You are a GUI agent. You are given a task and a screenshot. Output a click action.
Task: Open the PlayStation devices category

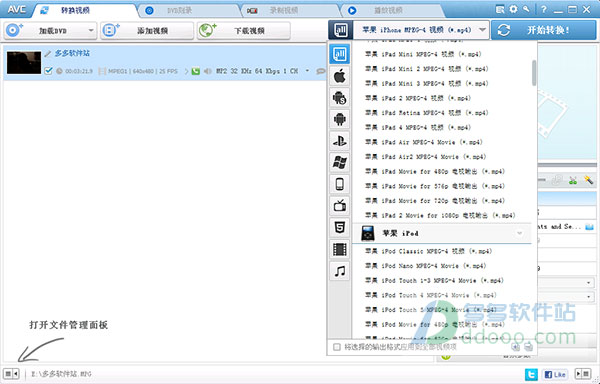pyautogui.click(x=339, y=141)
